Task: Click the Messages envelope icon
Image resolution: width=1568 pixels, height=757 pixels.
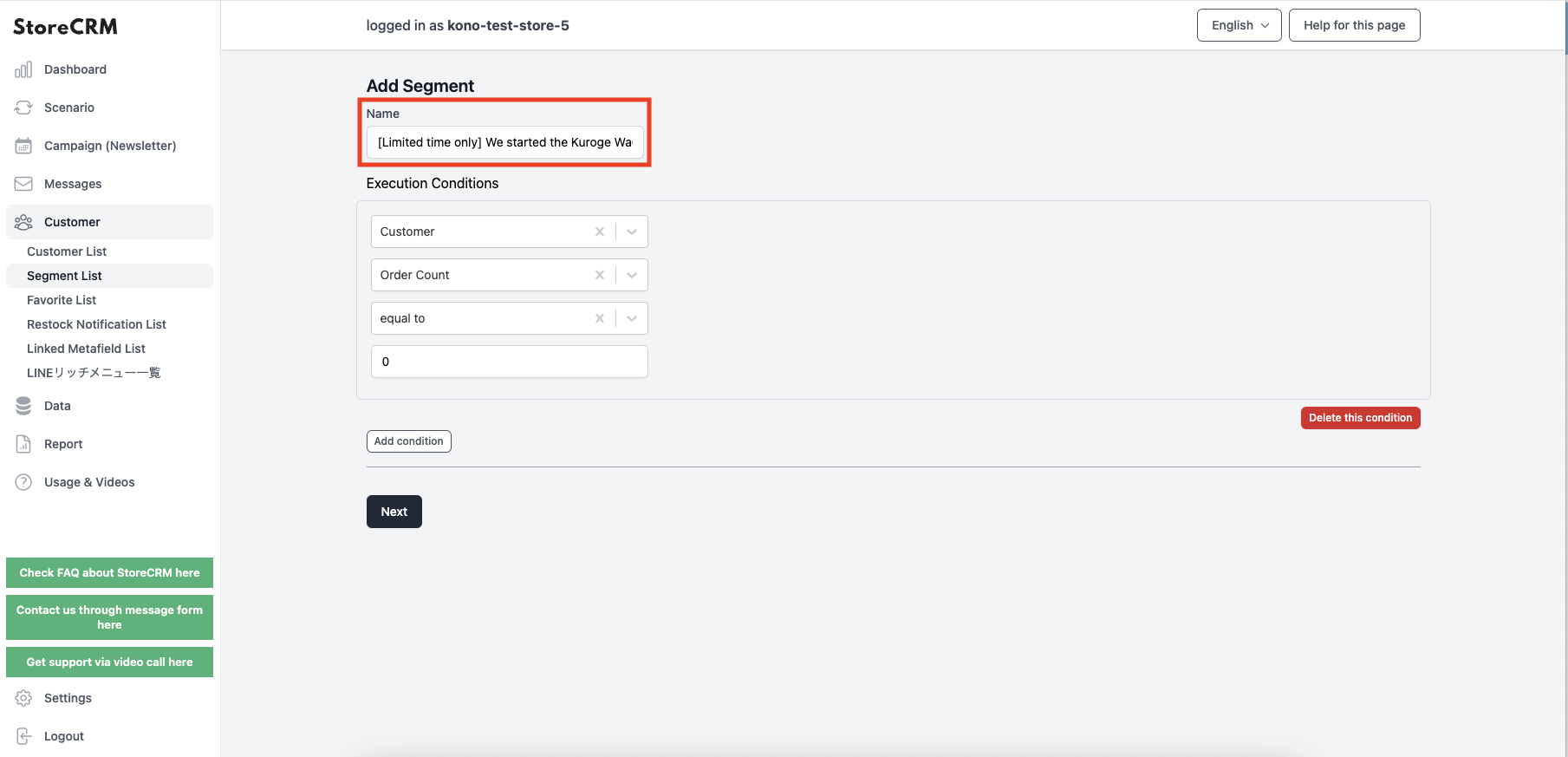Action: (23, 184)
